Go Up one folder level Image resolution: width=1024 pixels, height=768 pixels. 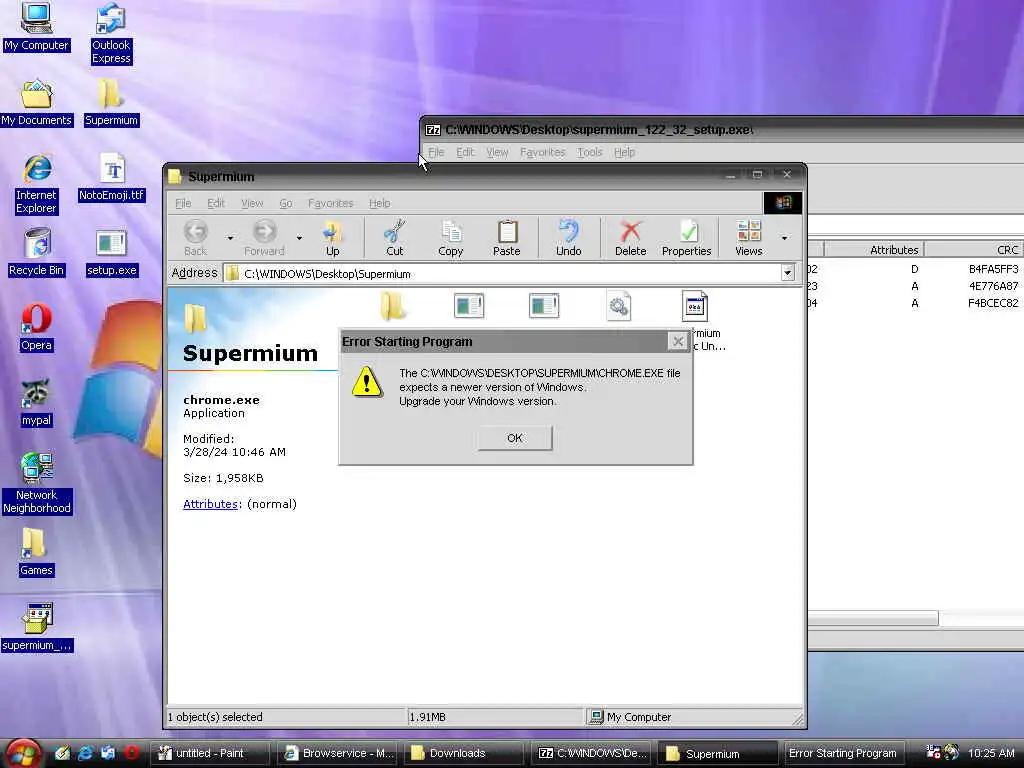click(332, 238)
